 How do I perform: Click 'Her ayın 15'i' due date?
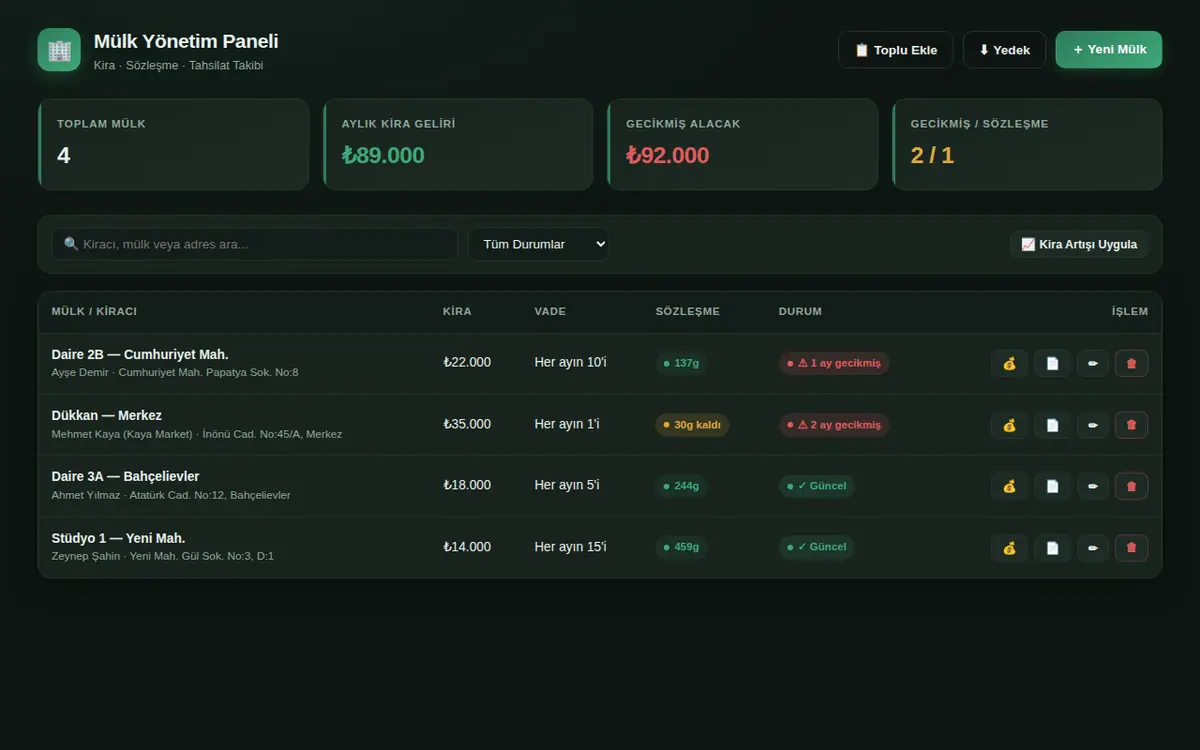click(570, 547)
